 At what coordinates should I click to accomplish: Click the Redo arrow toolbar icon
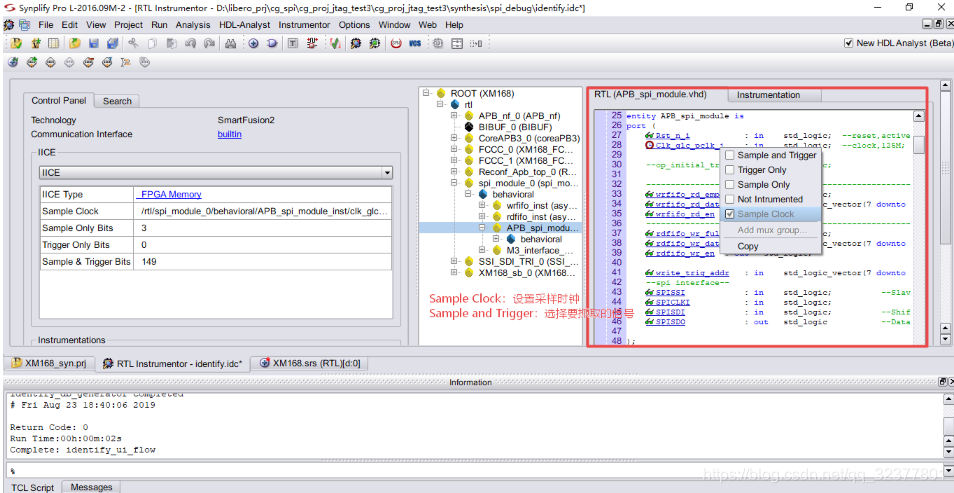209,43
